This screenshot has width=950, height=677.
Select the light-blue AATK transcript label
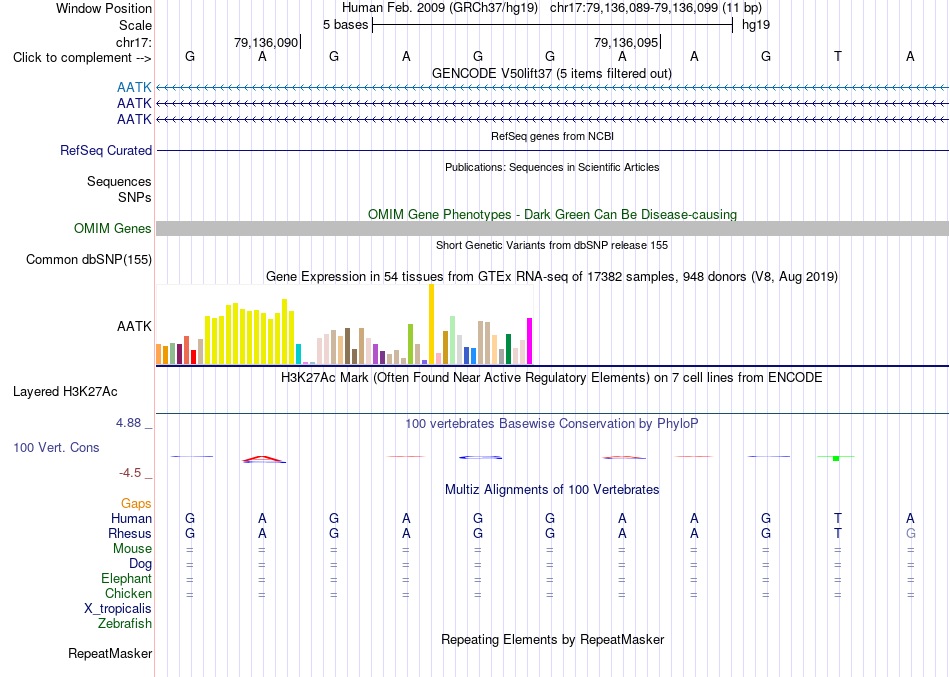click(134, 88)
